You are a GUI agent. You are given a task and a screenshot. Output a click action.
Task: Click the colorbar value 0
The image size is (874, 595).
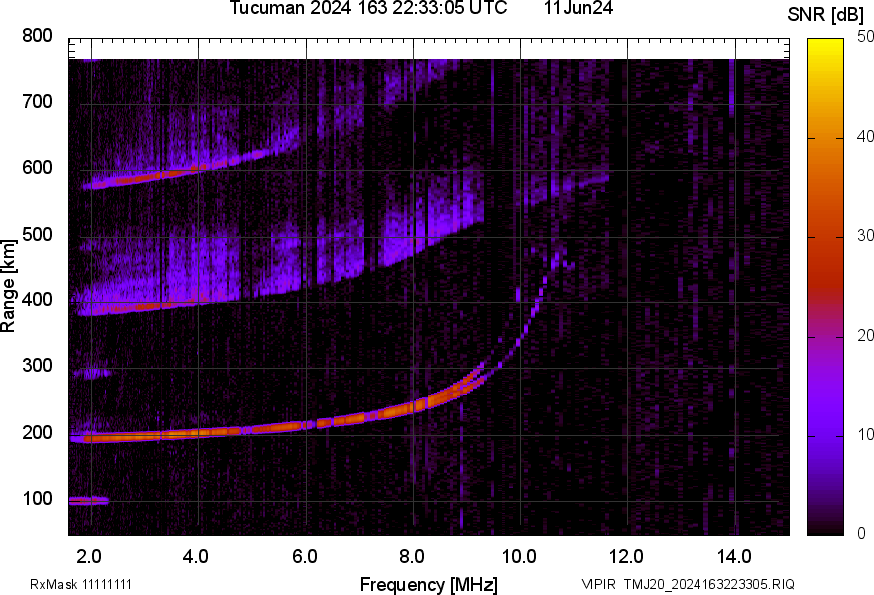(x=862, y=534)
